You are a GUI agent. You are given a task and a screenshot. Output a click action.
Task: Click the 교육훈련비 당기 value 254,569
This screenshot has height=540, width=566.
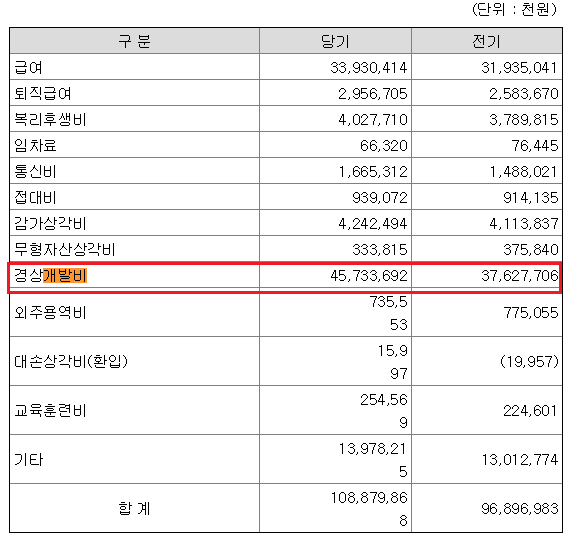coord(384,411)
